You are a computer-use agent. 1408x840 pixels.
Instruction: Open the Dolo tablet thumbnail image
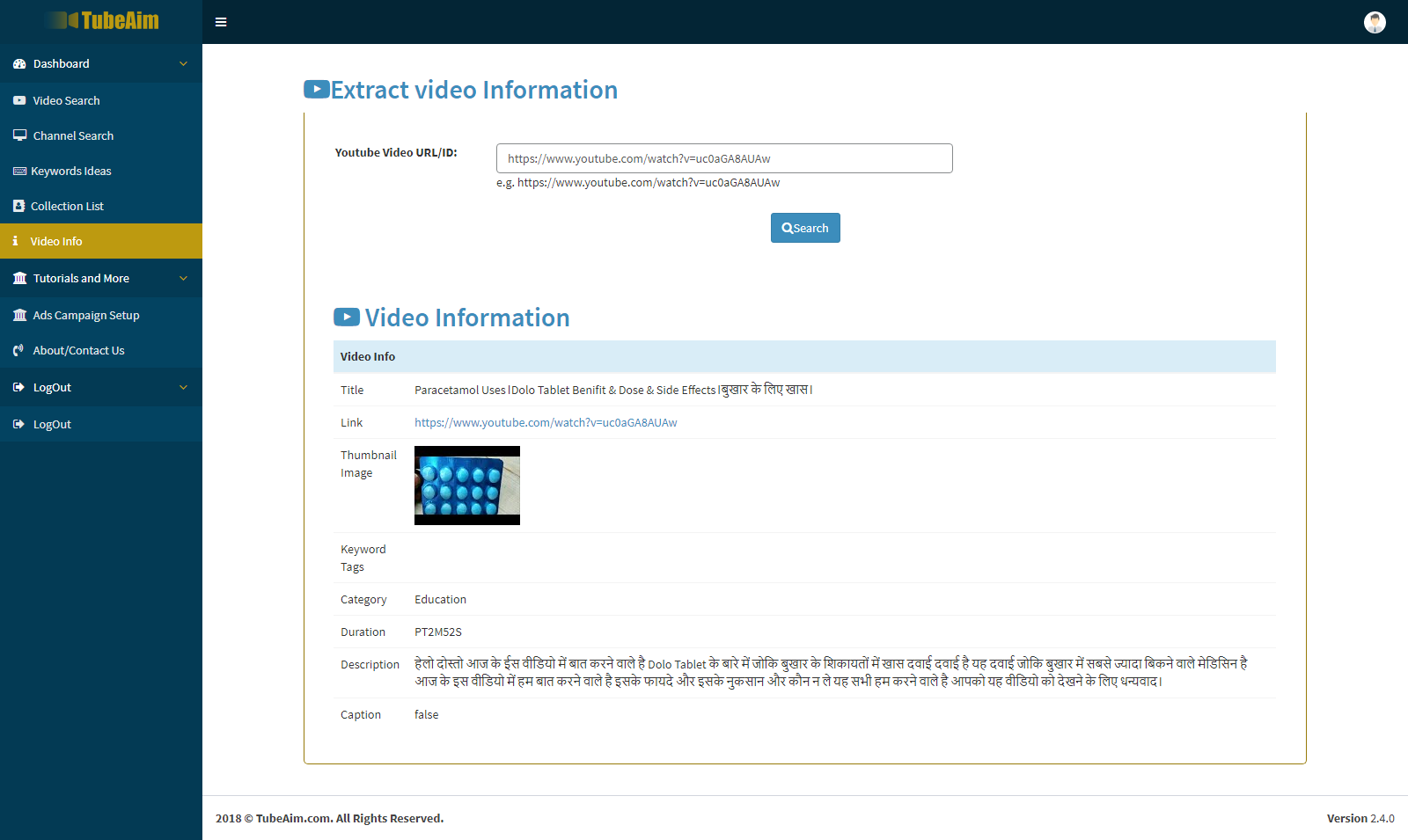[467, 486]
